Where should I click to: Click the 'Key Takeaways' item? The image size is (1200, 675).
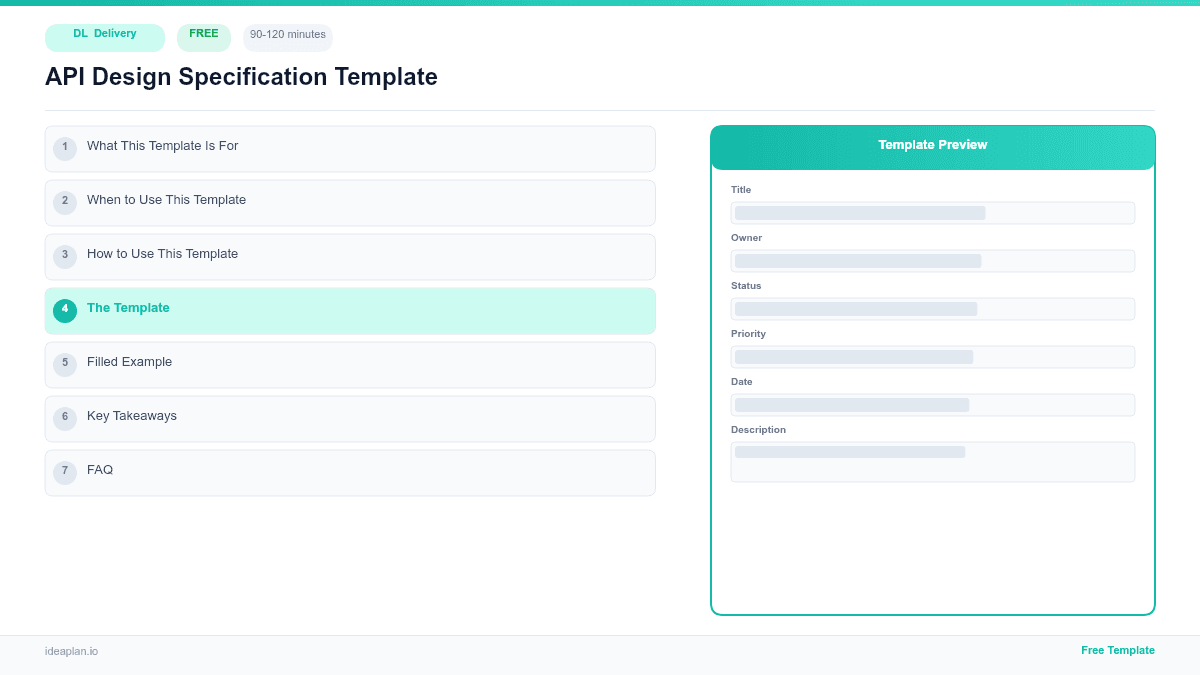132,418
